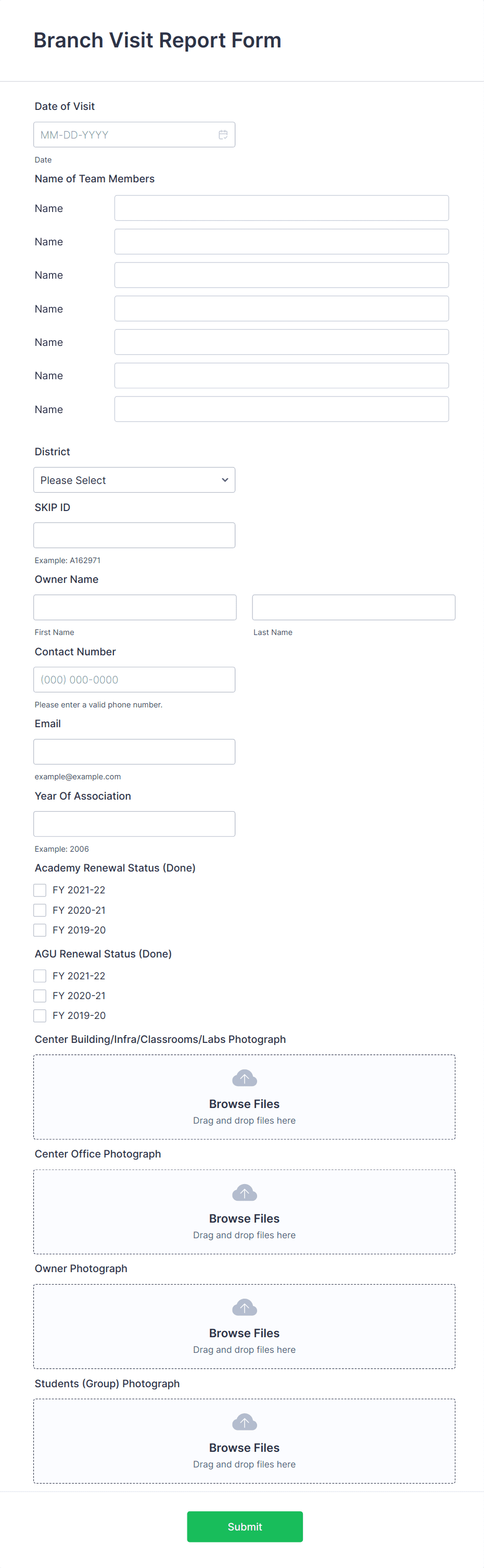The image size is (484, 1568).
Task: Click upload cloud icon for Center Office Photograph
Action: click(245, 1192)
